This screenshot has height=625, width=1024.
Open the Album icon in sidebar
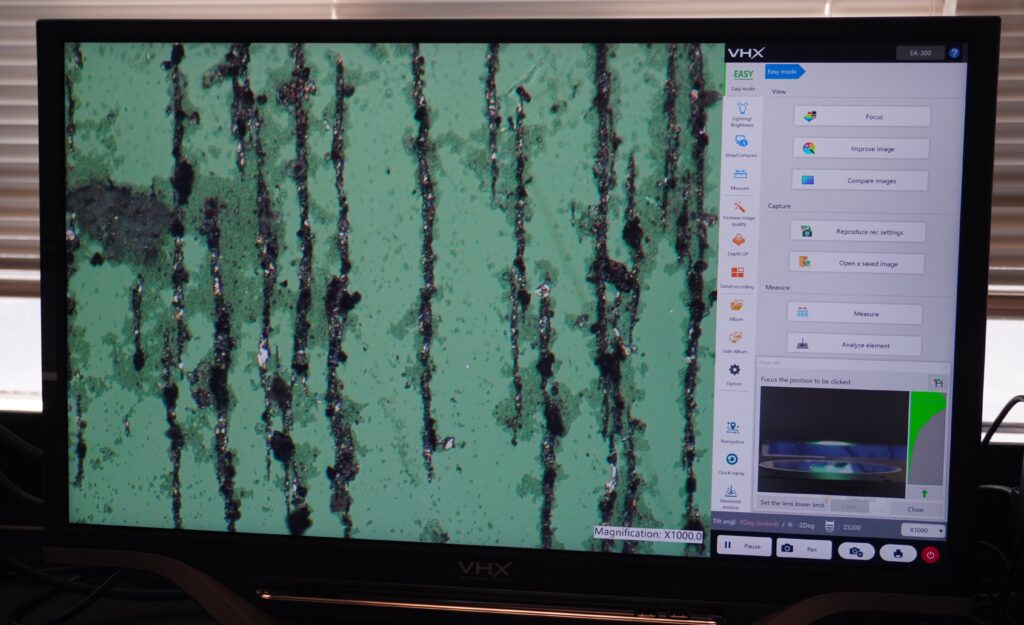736,307
